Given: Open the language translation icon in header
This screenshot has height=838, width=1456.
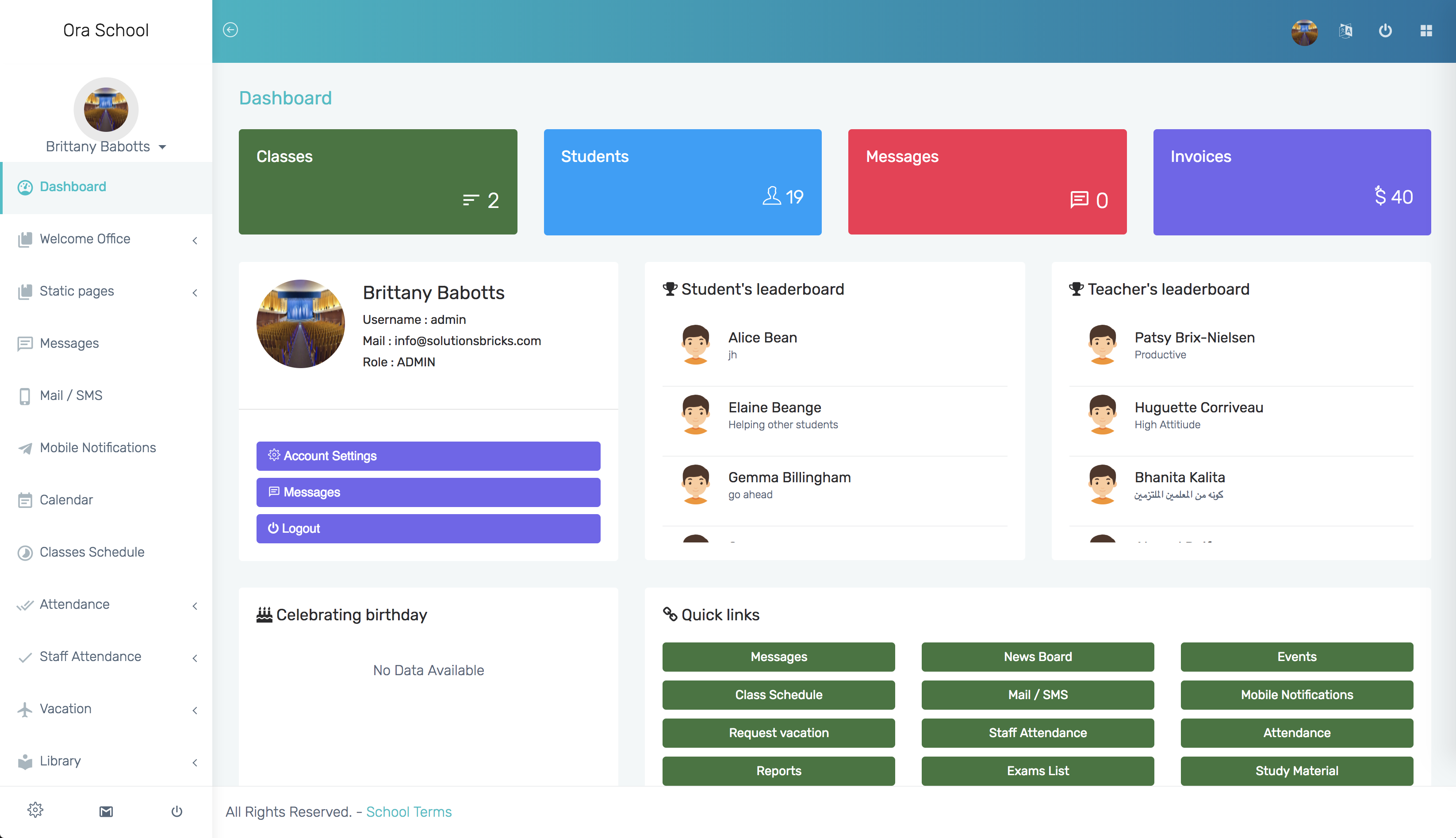Looking at the screenshot, I should pyautogui.click(x=1345, y=31).
